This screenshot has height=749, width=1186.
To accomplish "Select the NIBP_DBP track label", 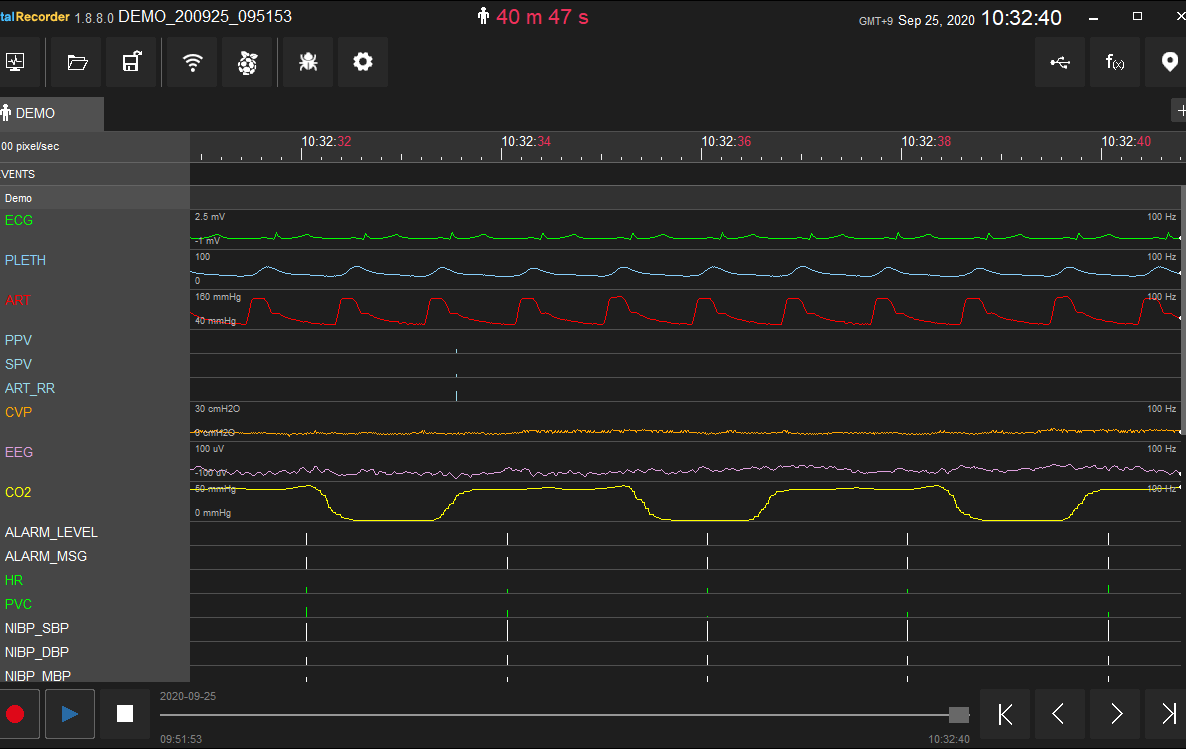I will 36,653.
